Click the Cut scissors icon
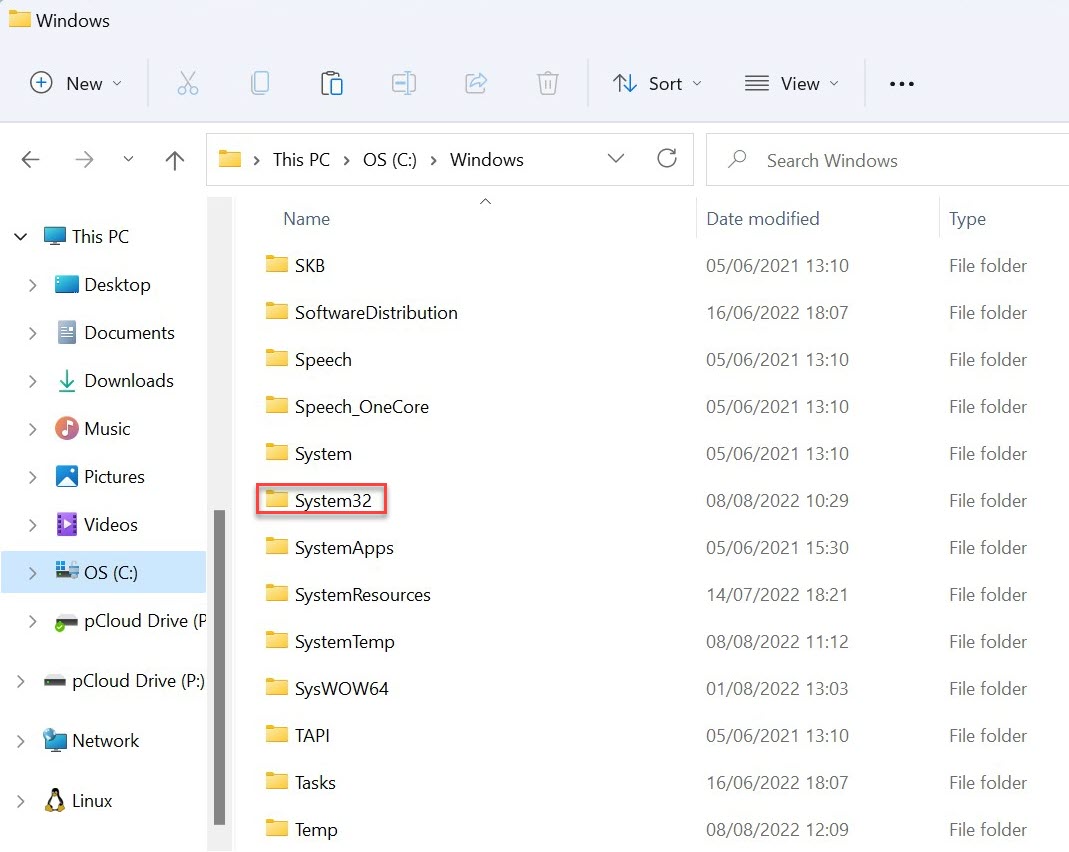This screenshot has height=852, width=1069. click(187, 83)
